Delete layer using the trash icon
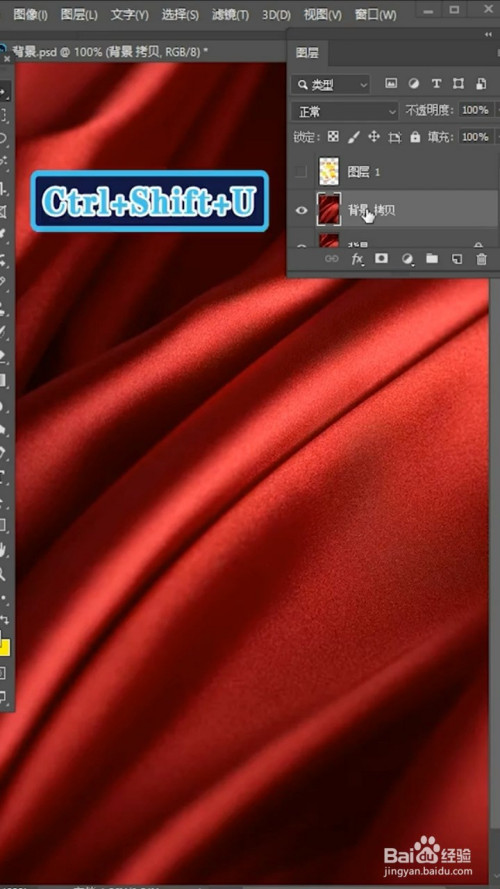This screenshot has width=500, height=889. click(x=481, y=259)
